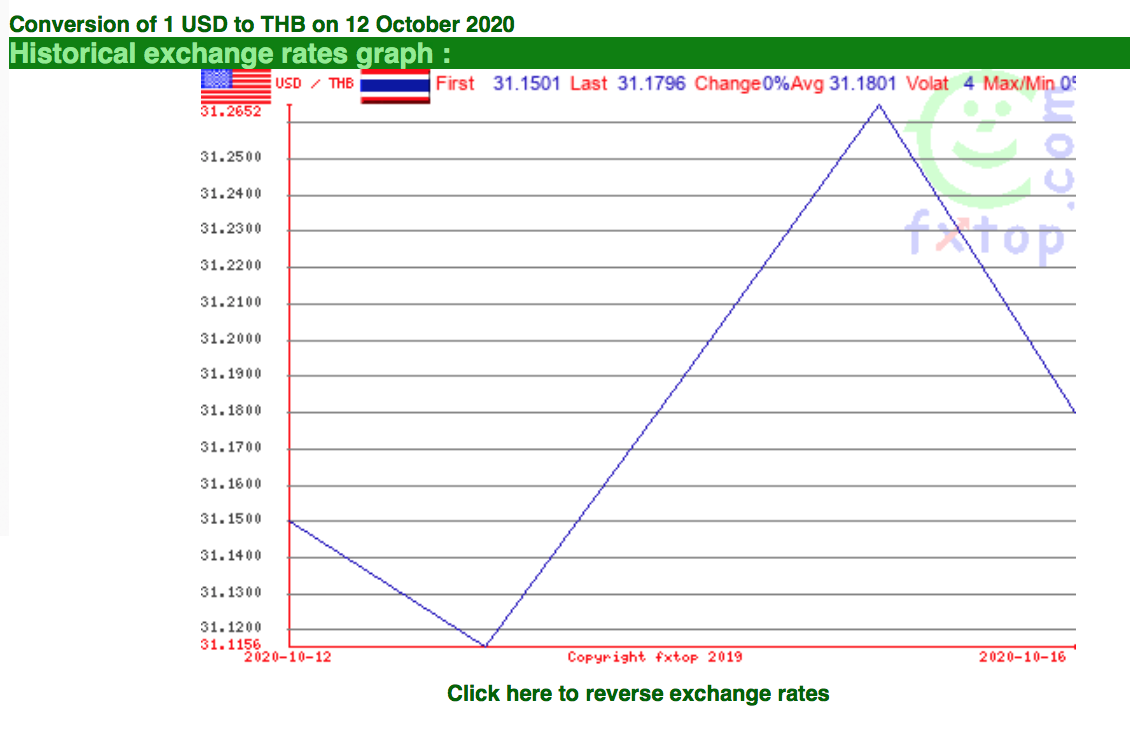Click 'Click here to reverse exchange rates' link

pyautogui.click(x=638, y=693)
